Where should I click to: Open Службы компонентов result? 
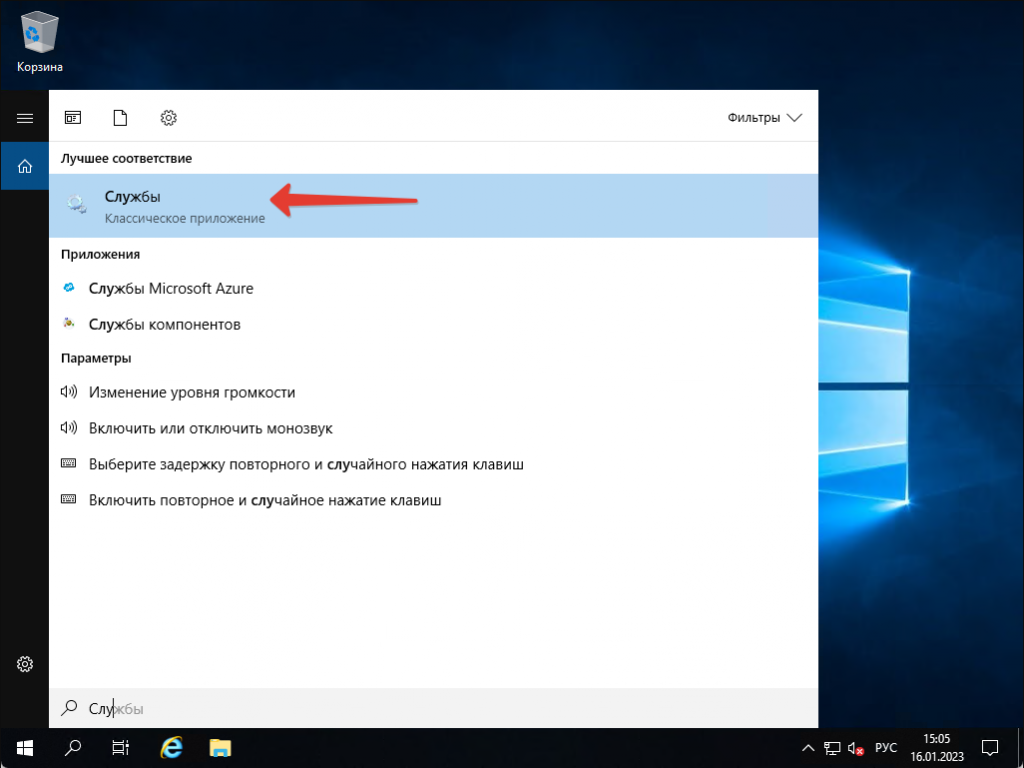[x=434, y=324]
